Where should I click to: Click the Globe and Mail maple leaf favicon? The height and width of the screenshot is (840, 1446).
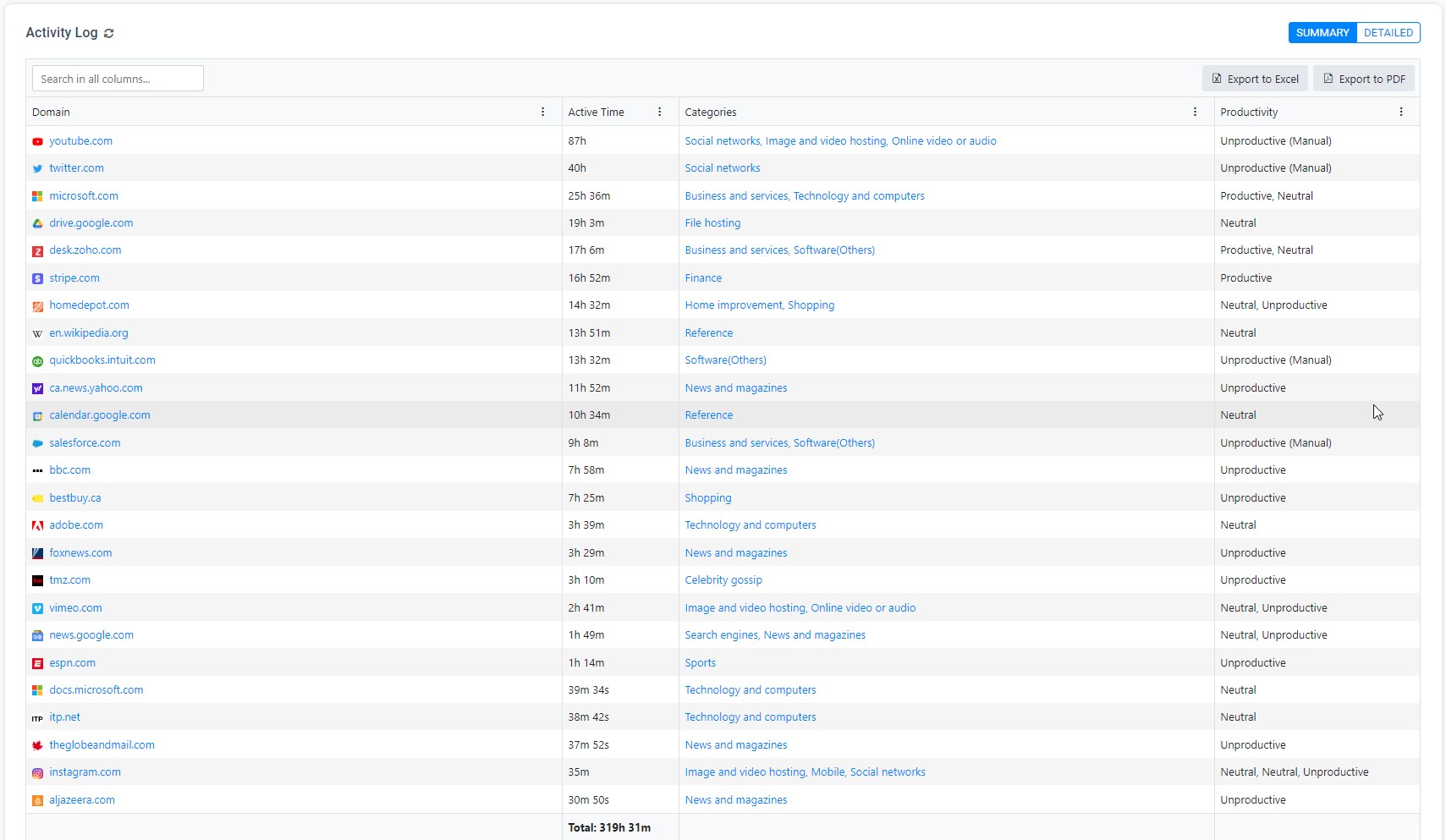click(x=37, y=745)
